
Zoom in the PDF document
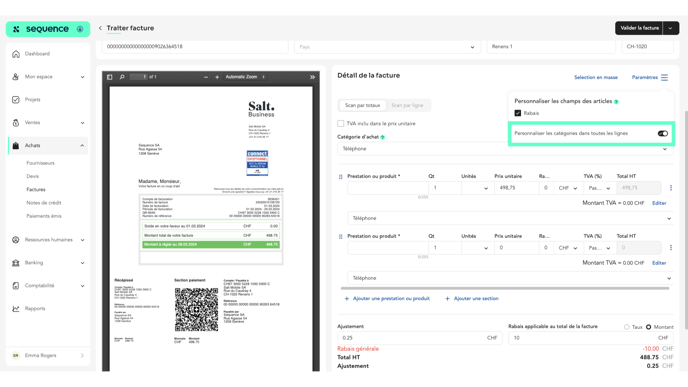click(217, 77)
